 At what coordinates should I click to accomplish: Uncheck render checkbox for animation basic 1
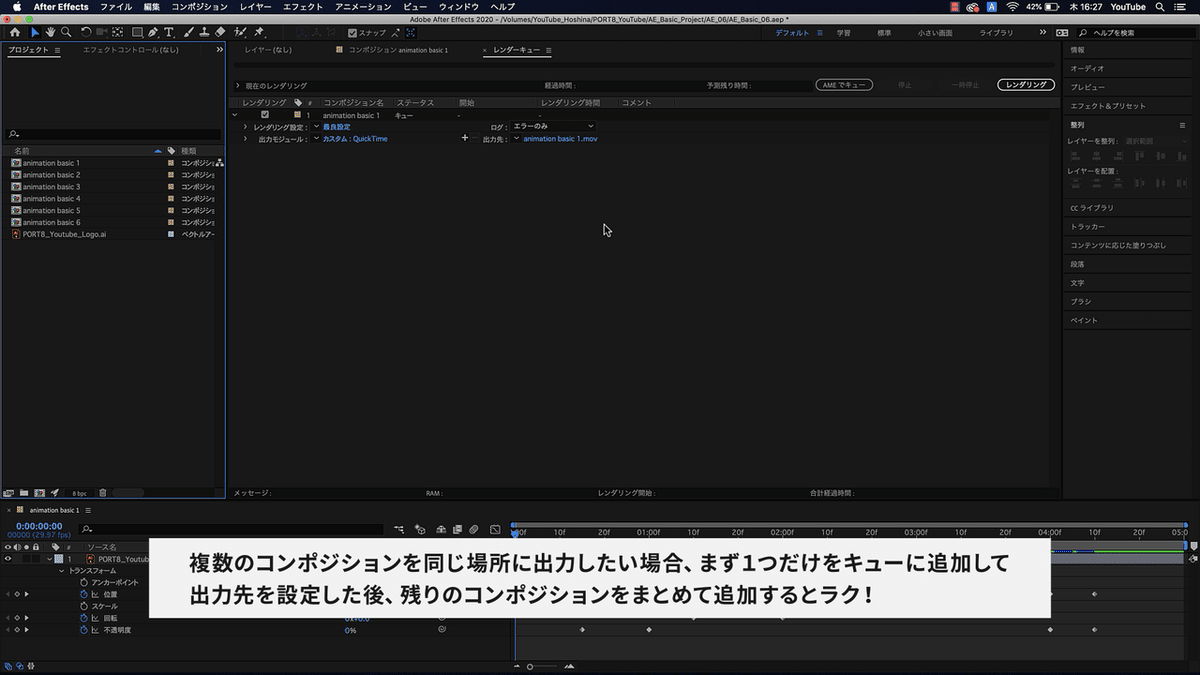(x=264, y=115)
